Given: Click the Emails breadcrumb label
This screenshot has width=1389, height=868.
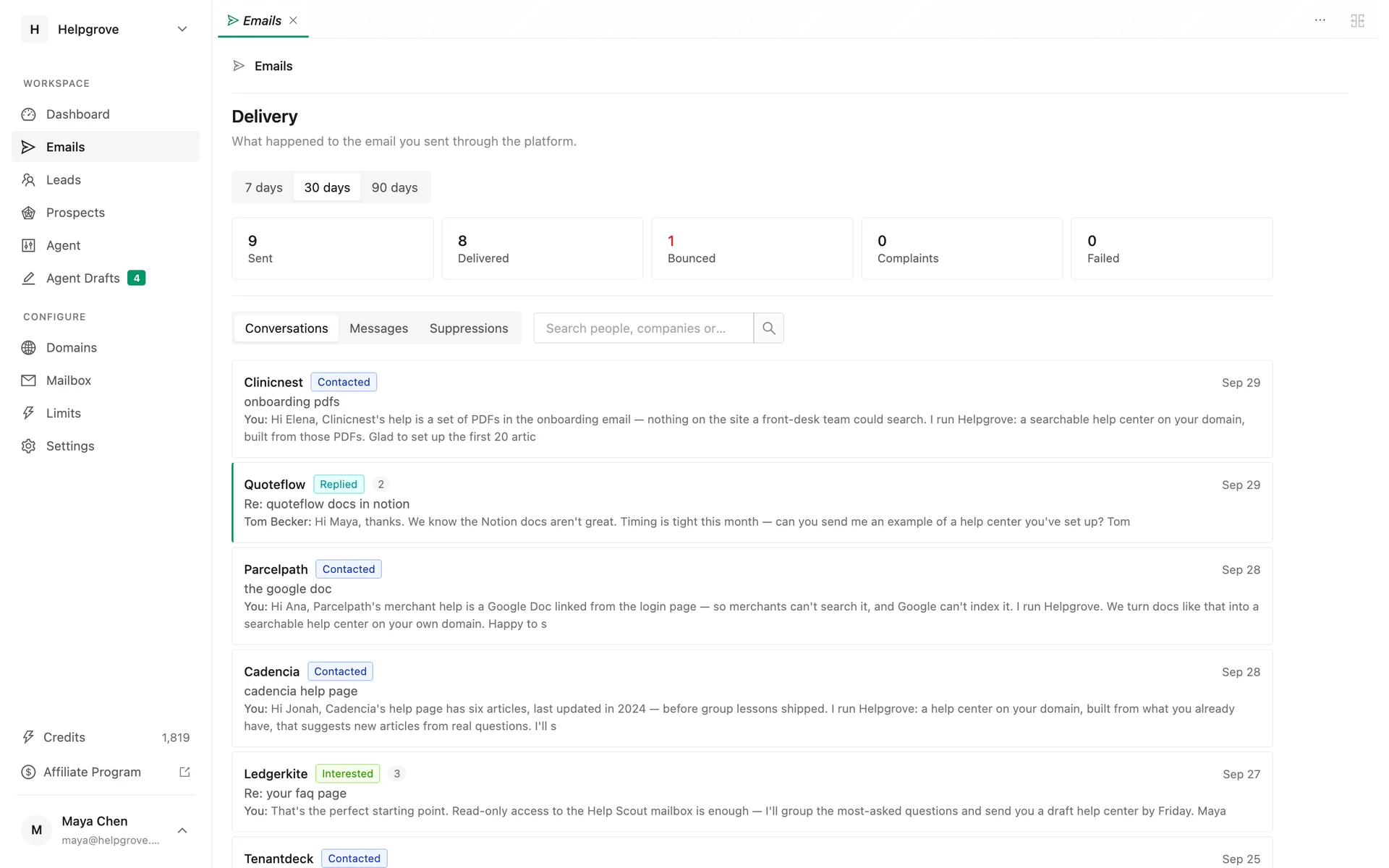Looking at the screenshot, I should pyautogui.click(x=273, y=66).
